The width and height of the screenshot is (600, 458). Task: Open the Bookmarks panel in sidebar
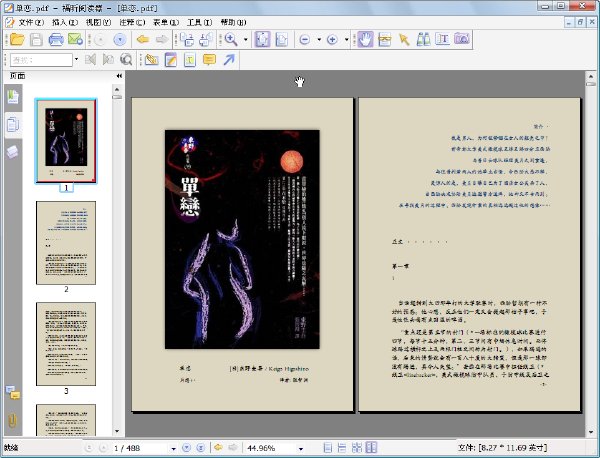click(13, 97)
